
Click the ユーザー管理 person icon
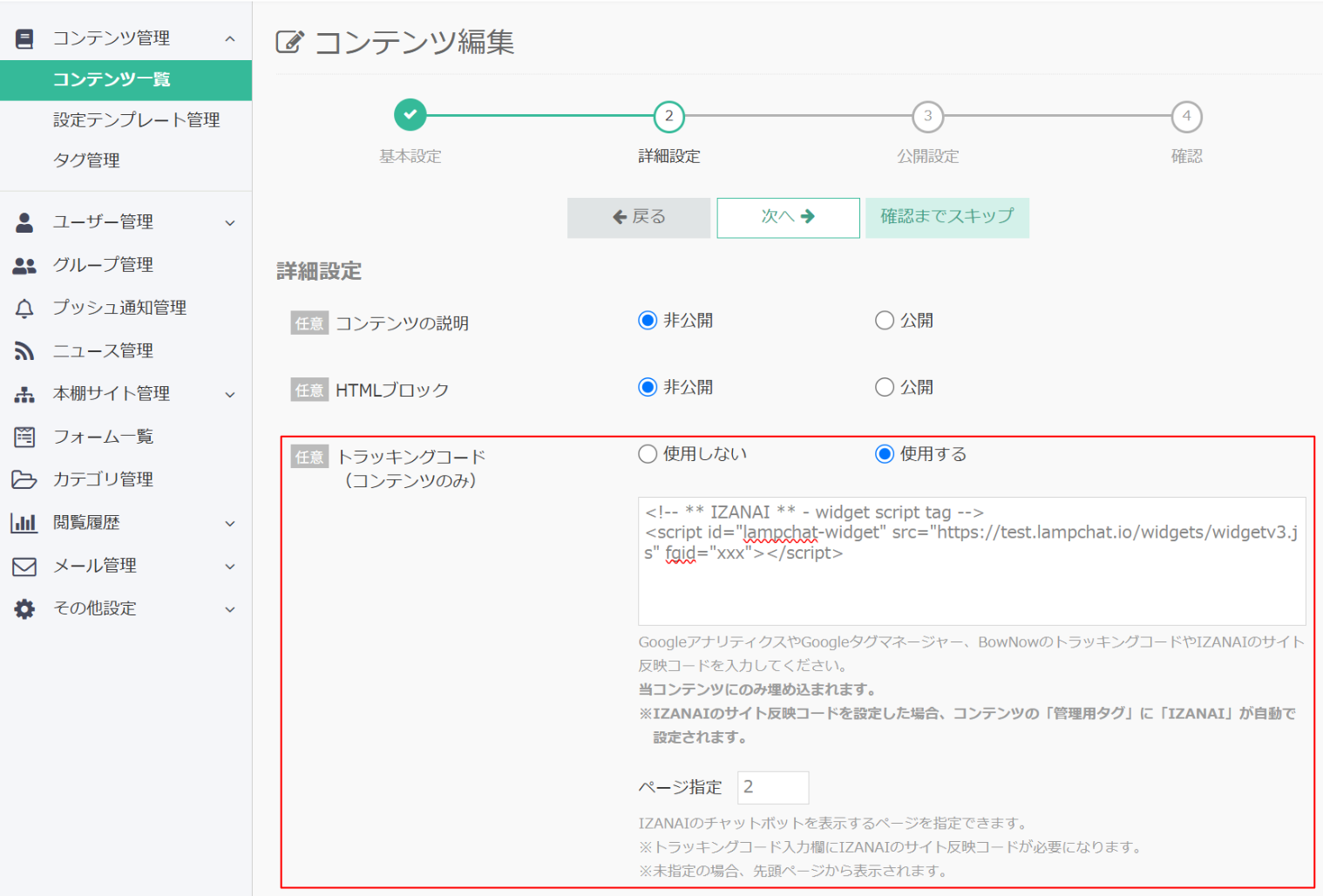pyautogui.click(x=24, y=222)
